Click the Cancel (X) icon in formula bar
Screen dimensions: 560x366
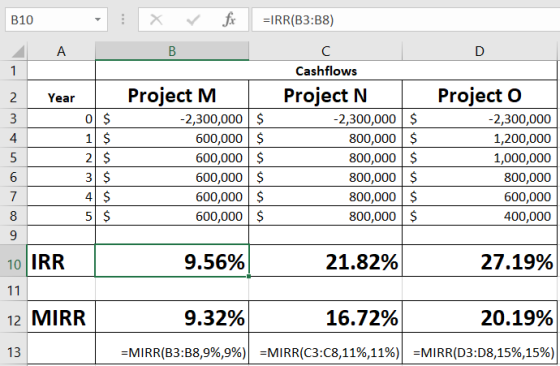click(x=156, y=20)
